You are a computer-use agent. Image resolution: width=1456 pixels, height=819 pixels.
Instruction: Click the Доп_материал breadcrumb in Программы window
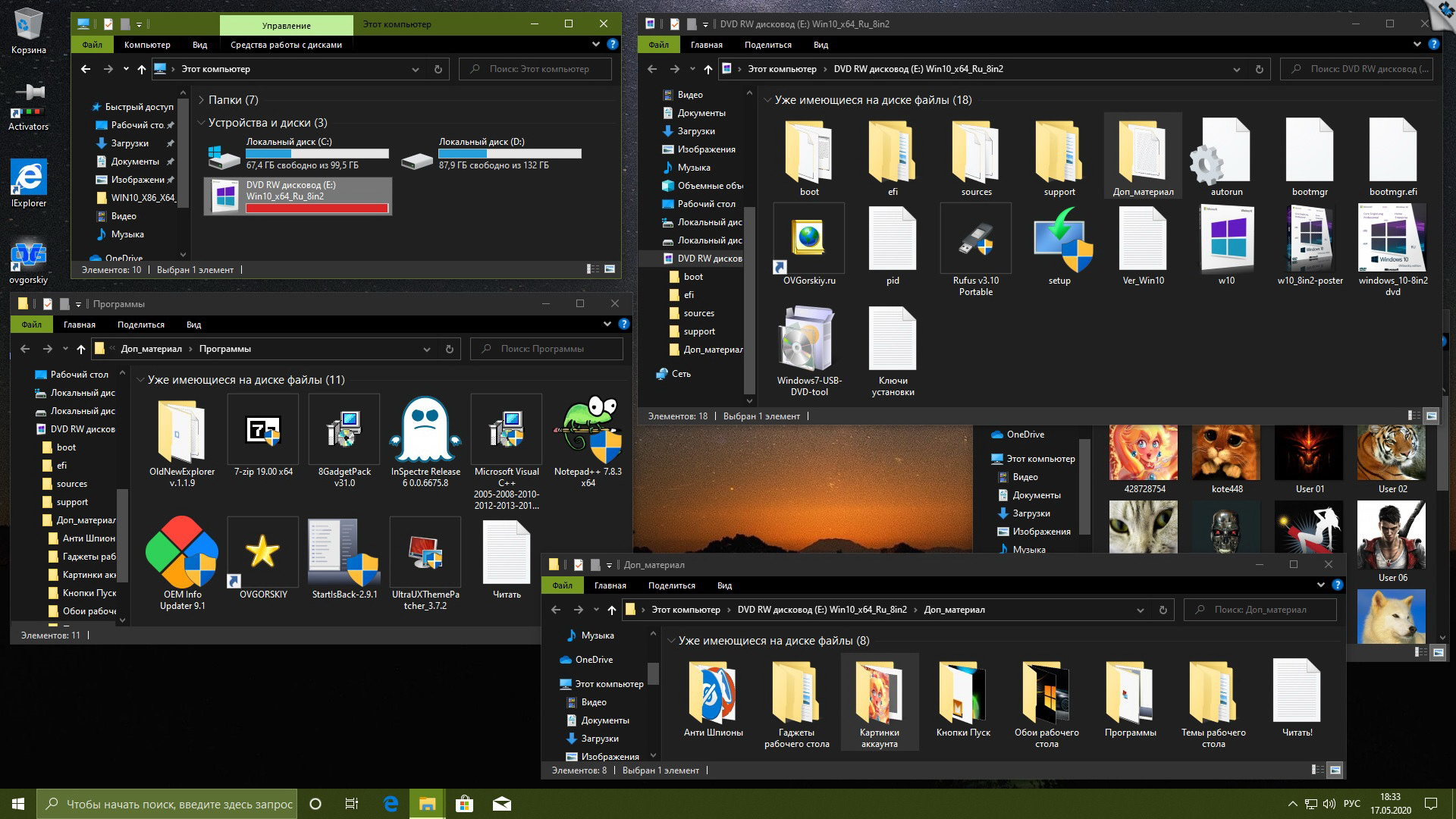[x=151, y=349]
